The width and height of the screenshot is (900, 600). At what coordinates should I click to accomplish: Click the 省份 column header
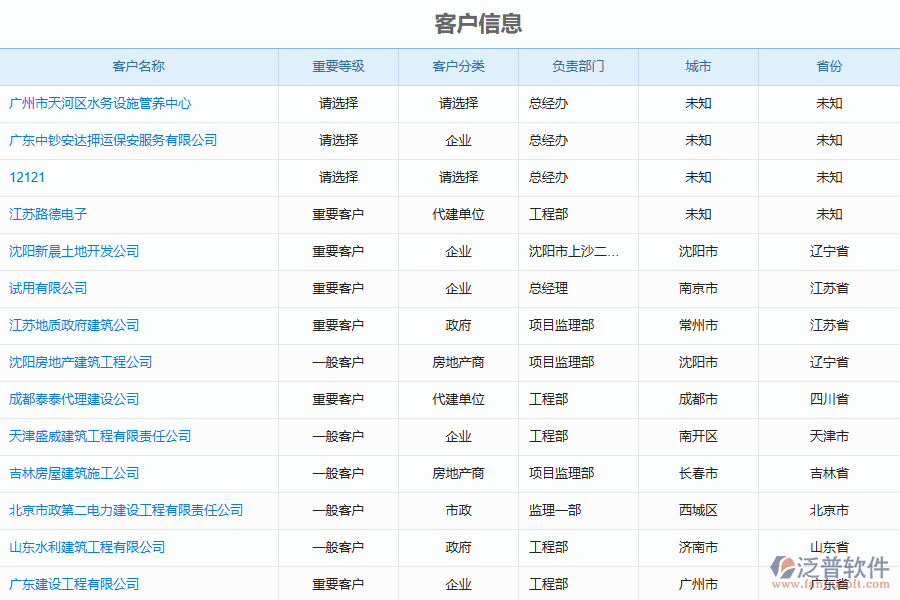click(x=829, y=66)
